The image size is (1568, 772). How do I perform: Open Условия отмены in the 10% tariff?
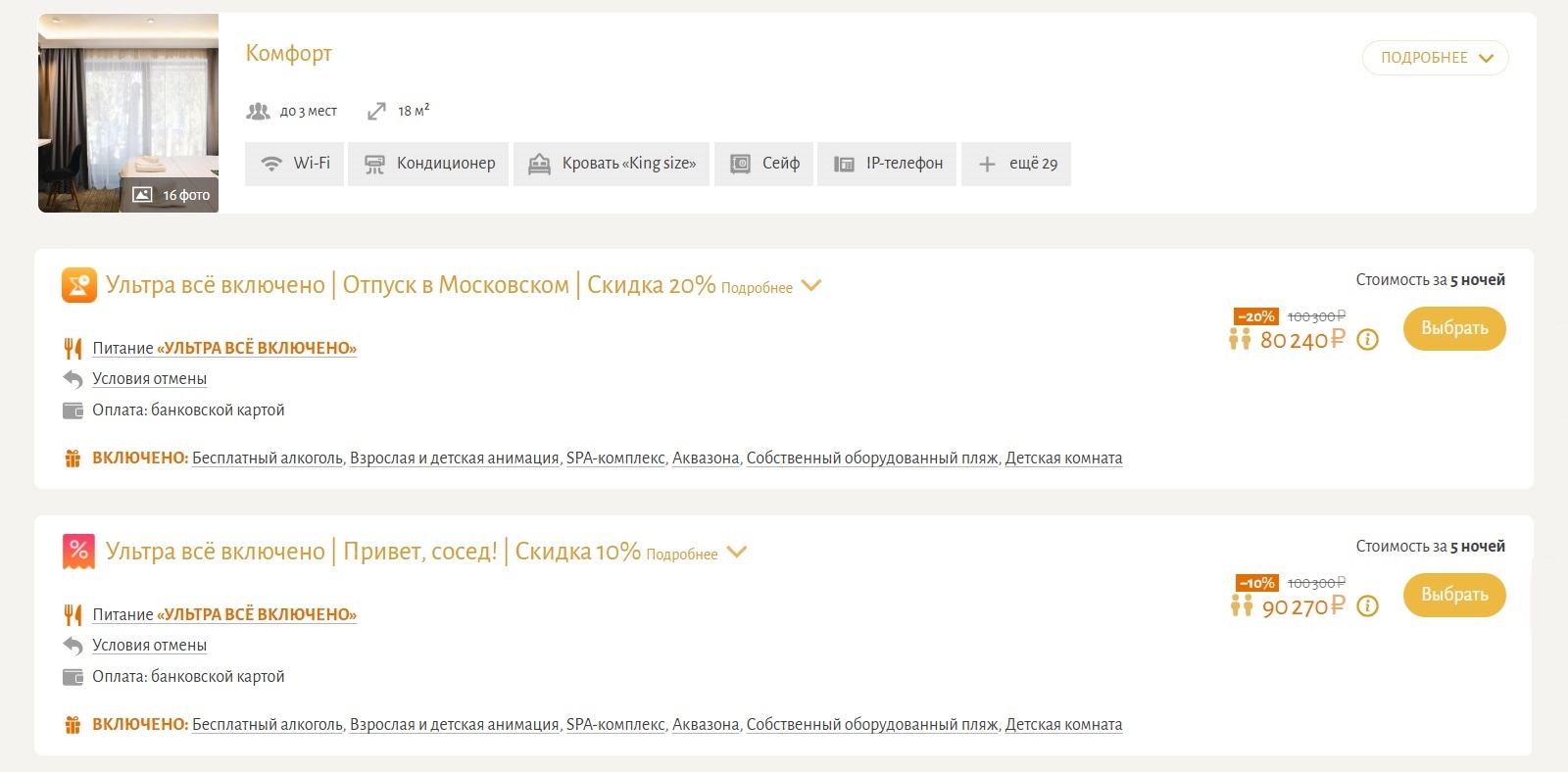coord(149,646)
